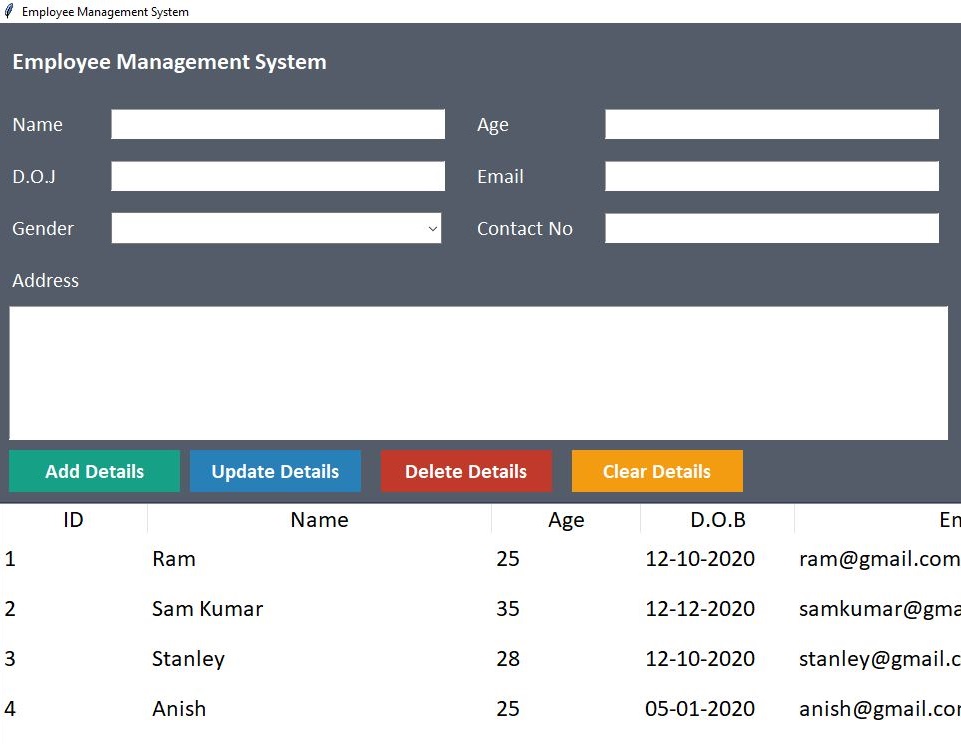961x744 pixels.
Task: Click the ID column header
Action: [72, 519]
